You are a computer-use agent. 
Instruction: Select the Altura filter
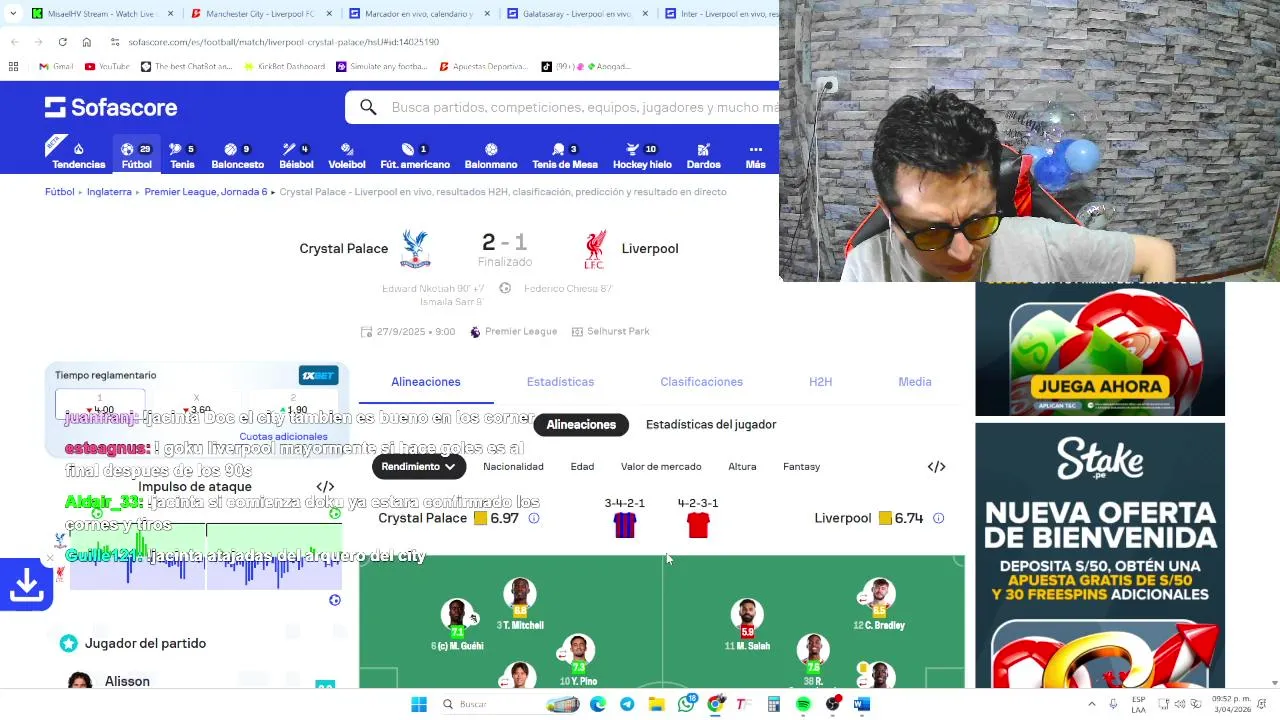742,467
